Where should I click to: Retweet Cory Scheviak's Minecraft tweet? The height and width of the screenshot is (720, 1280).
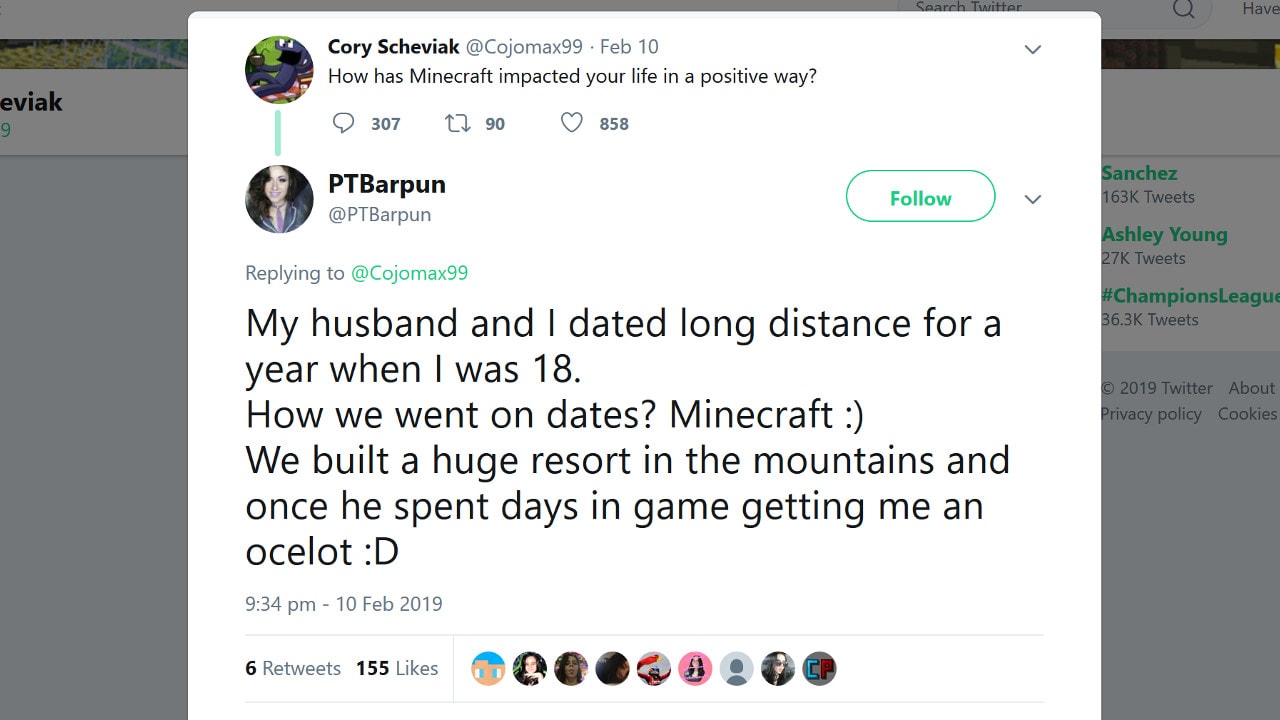(x=457, y=123)
